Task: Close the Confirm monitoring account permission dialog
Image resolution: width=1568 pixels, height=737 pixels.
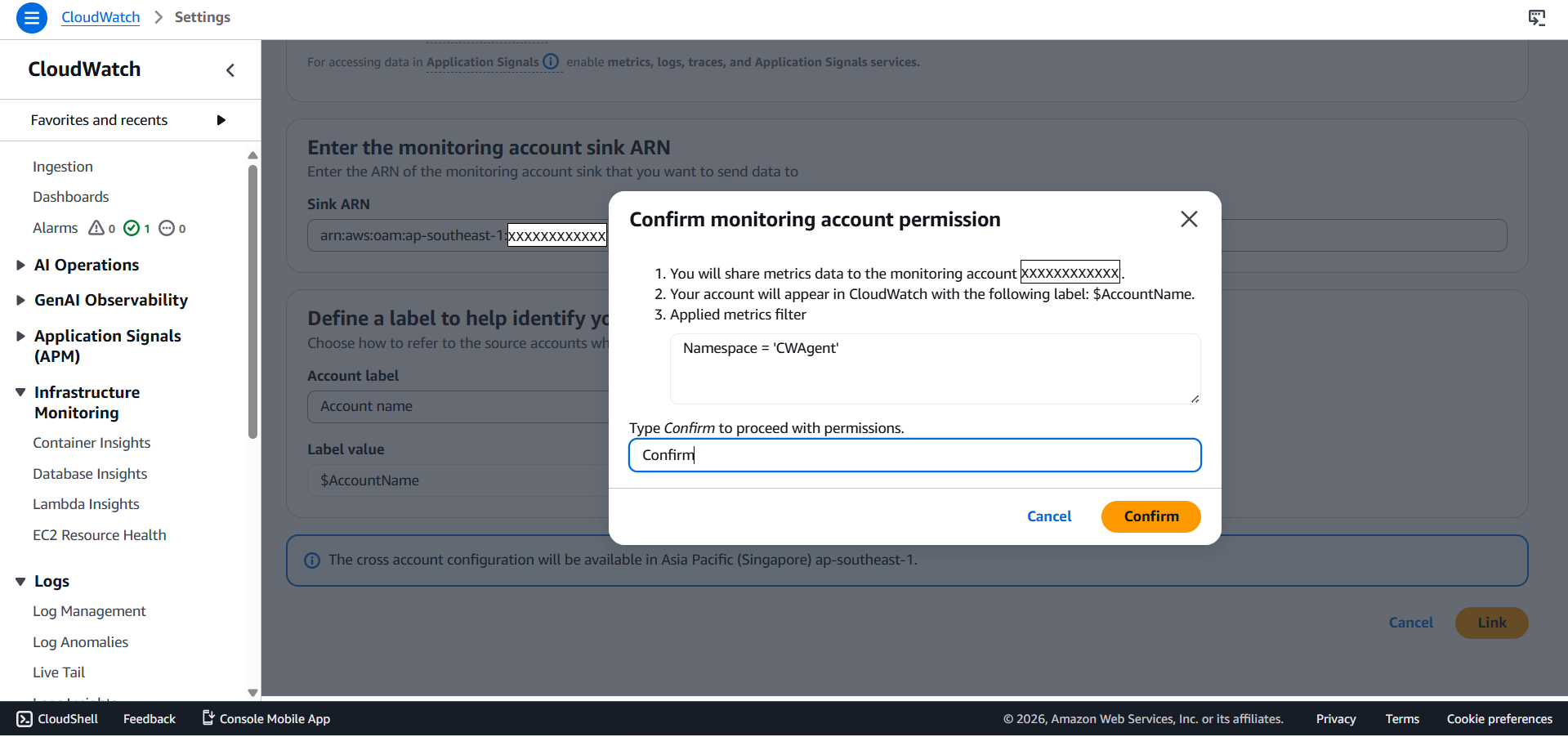Action: click(1189, 219)
